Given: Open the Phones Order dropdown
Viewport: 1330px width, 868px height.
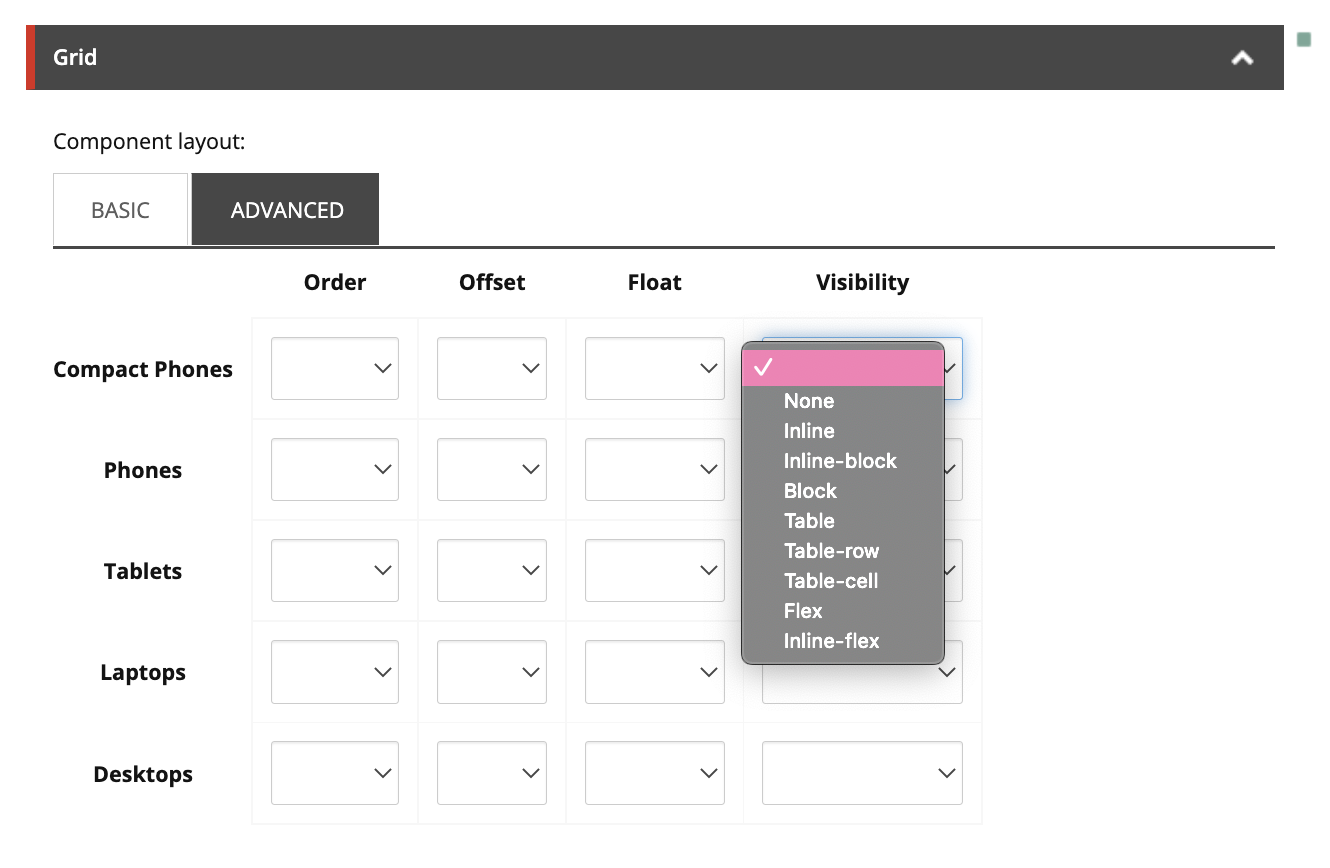Looking at the screenshot, I should pyautogui.click(x=335, y=470).
